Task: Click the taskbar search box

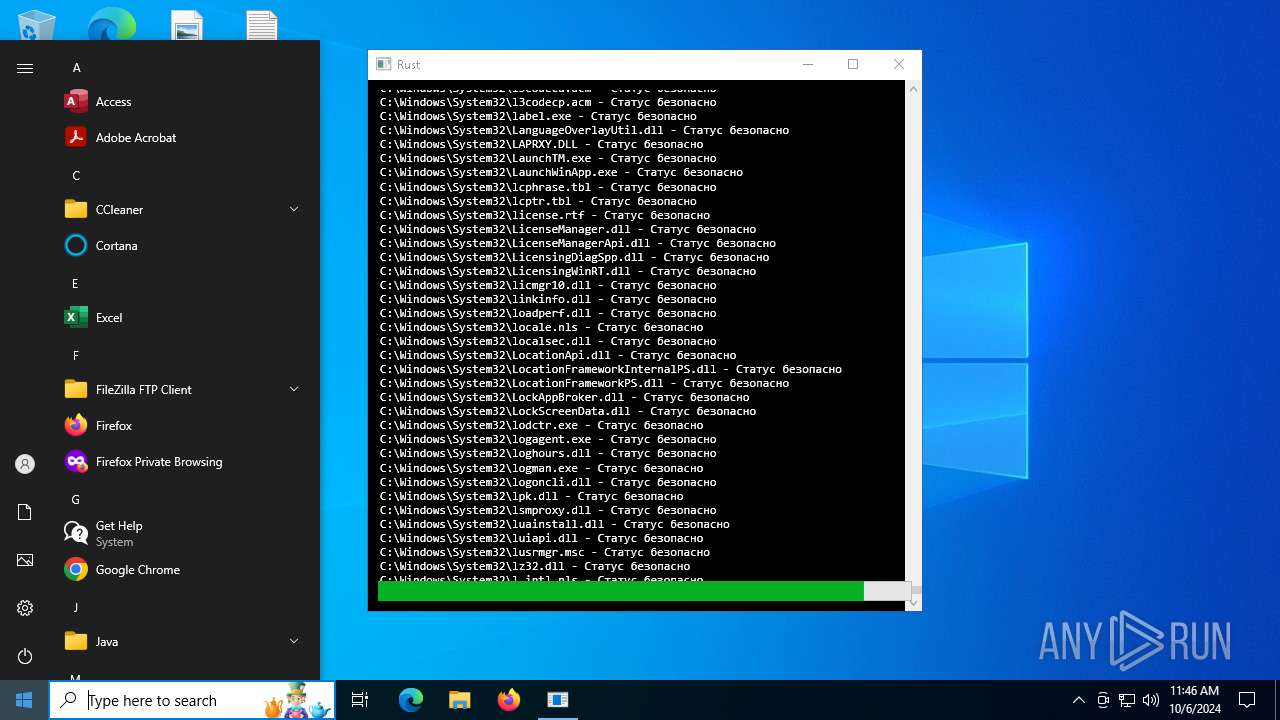Action: [192, 700]
